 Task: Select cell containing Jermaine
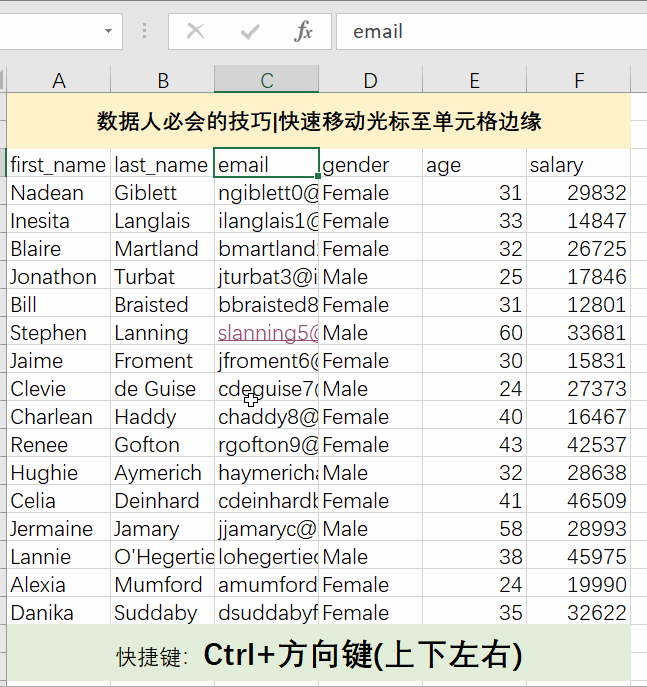coord(59,528)
